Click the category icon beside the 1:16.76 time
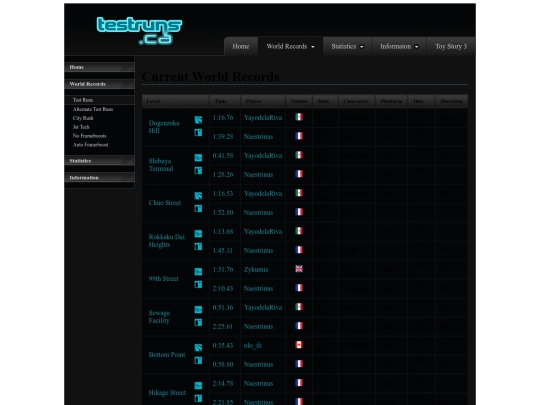This screenshot has height=405, width=540. pyautogui.click(x=198, y=120)
